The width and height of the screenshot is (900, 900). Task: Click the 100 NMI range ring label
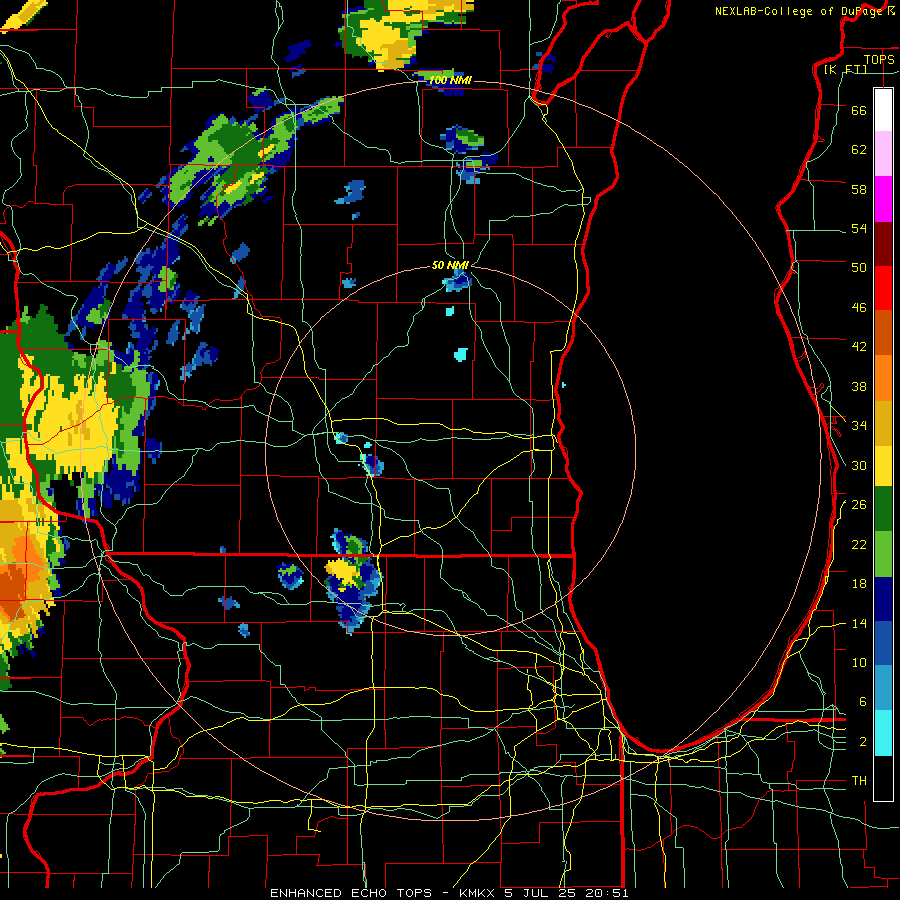click(x=450, y=80)
